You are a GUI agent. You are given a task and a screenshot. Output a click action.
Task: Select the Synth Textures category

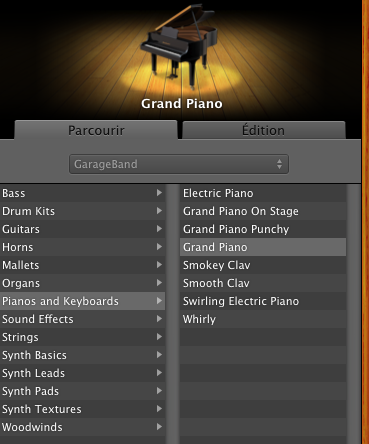tap(82, 409)
